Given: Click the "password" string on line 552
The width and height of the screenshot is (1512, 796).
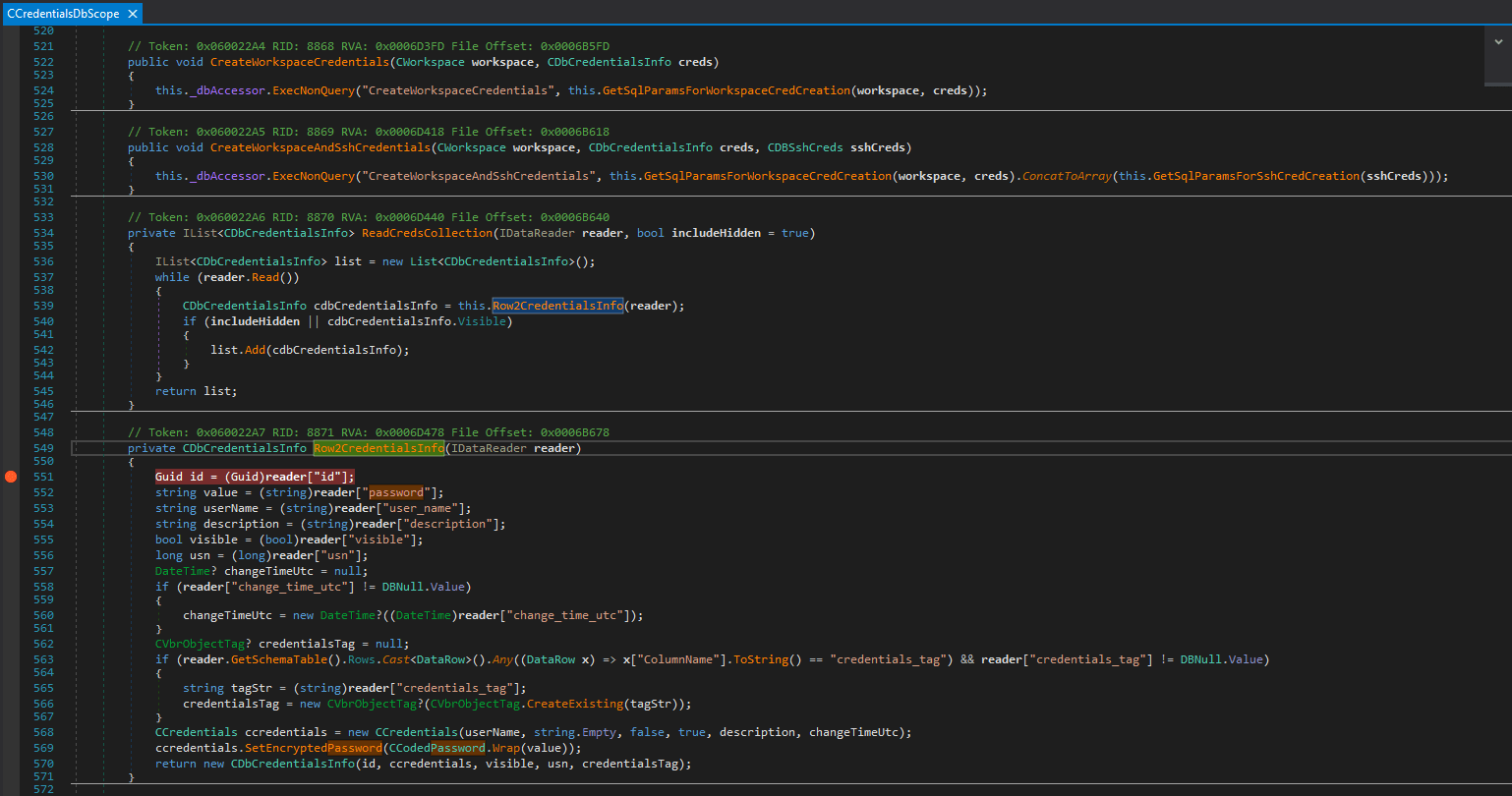Looking at the screenshot, I should coord(396,492).
